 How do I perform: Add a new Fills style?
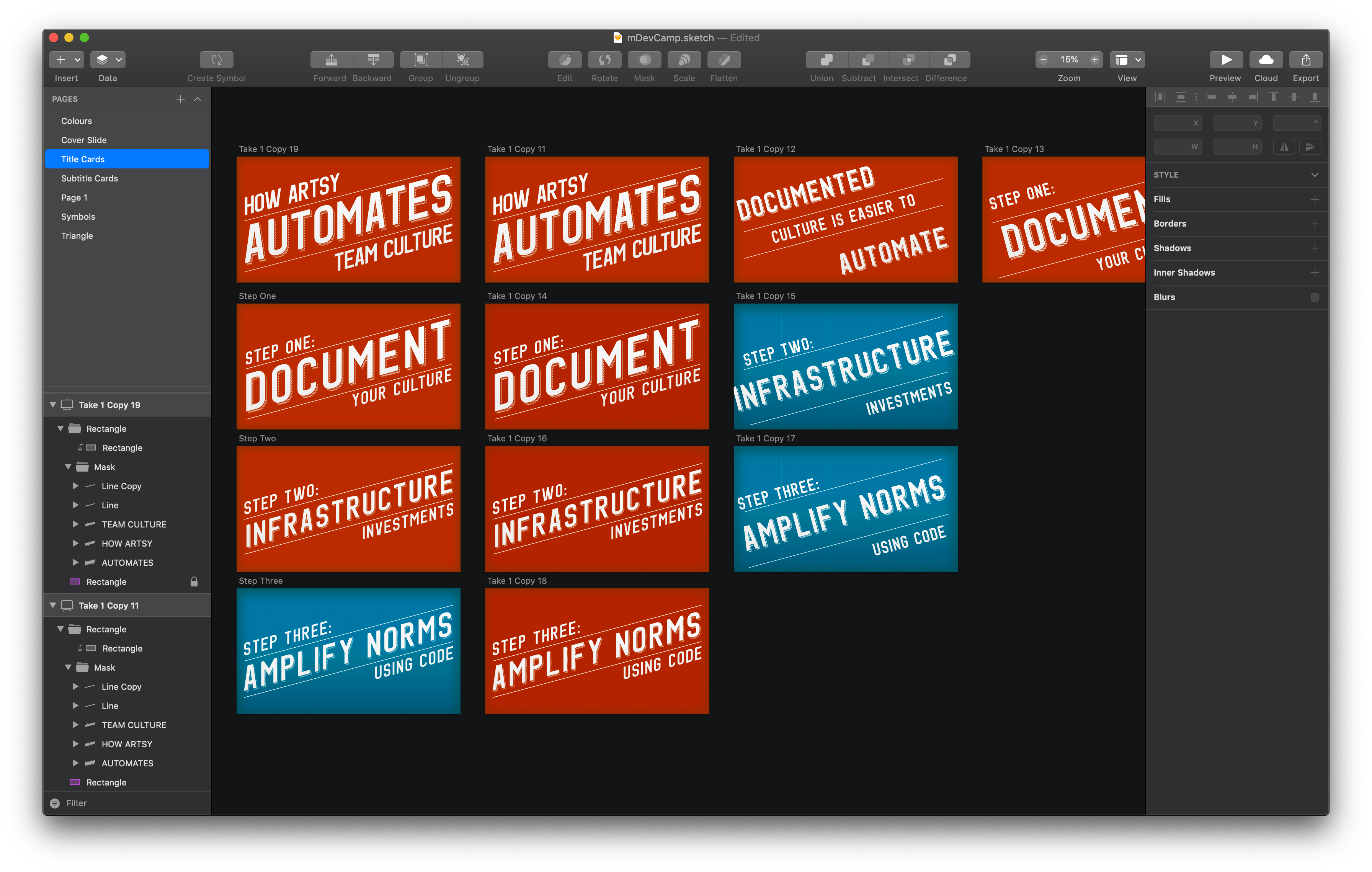(x=1315, y=199)
